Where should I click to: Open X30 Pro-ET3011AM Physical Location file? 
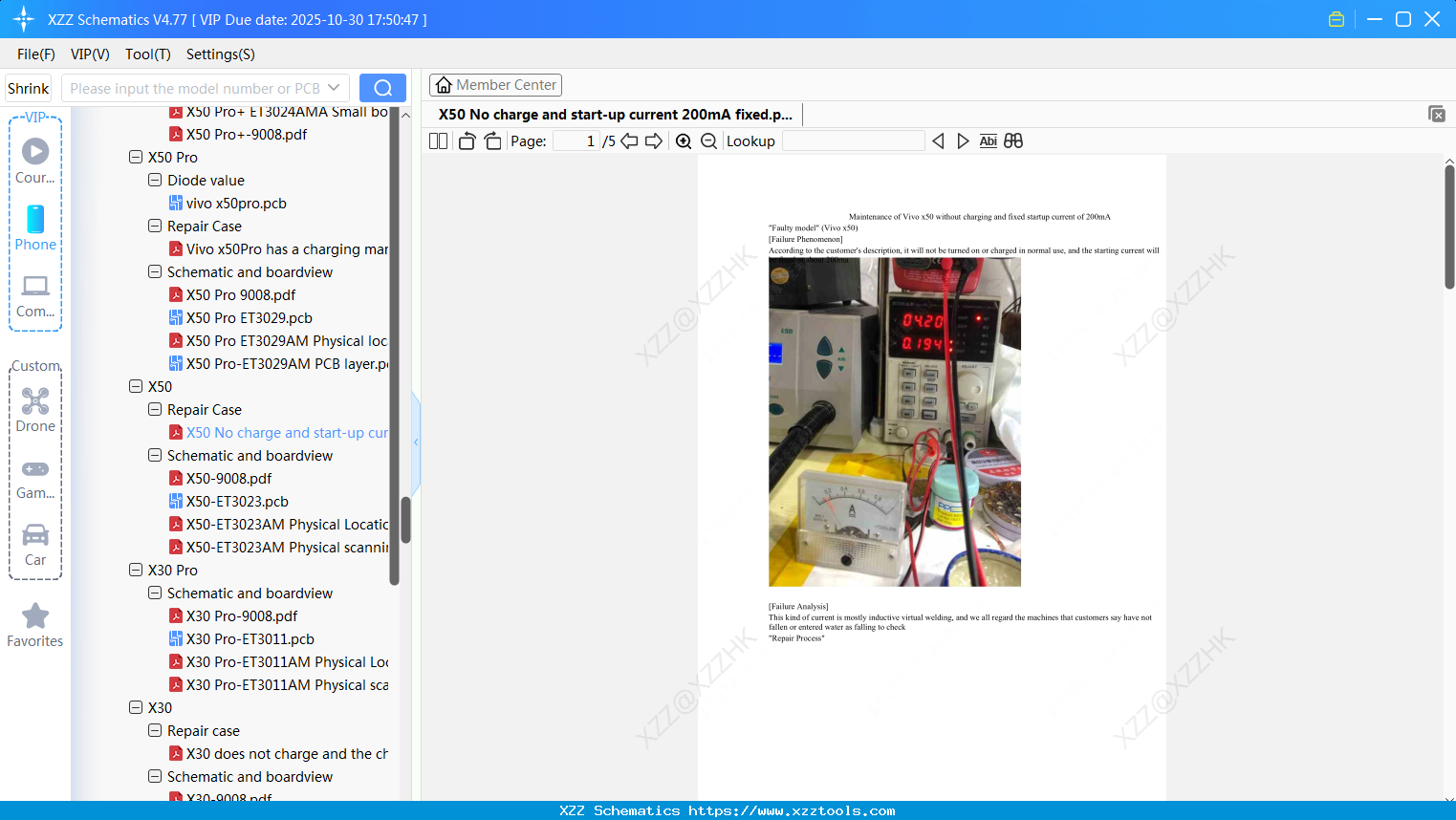pyautogui.click(x=279, y=662)
